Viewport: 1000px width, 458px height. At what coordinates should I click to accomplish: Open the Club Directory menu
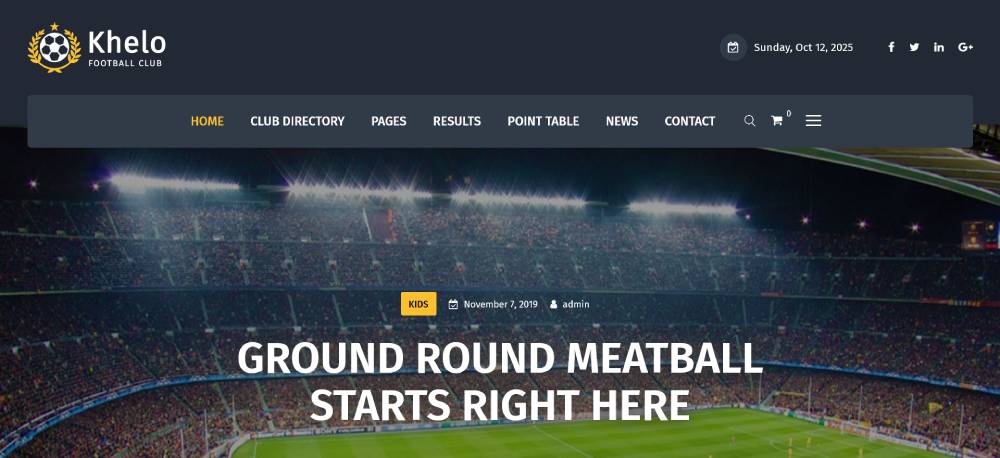click(297, 121)
